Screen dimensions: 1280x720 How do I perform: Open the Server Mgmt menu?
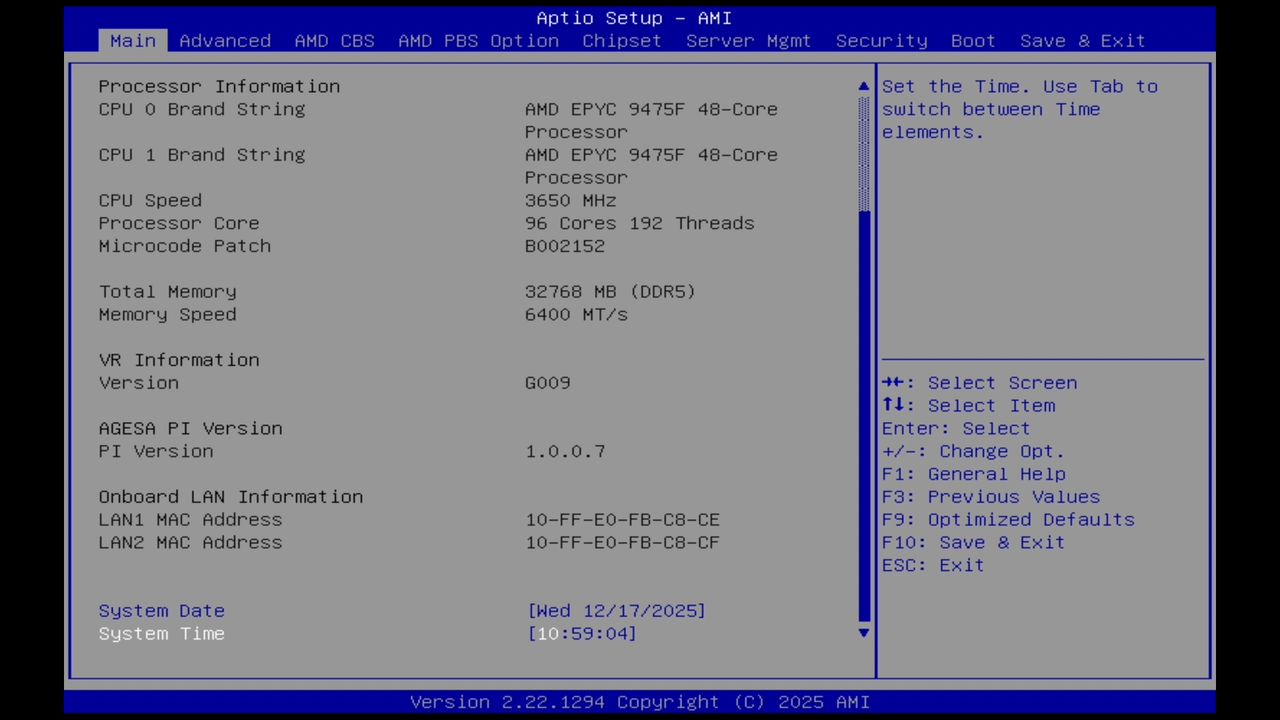748,41
